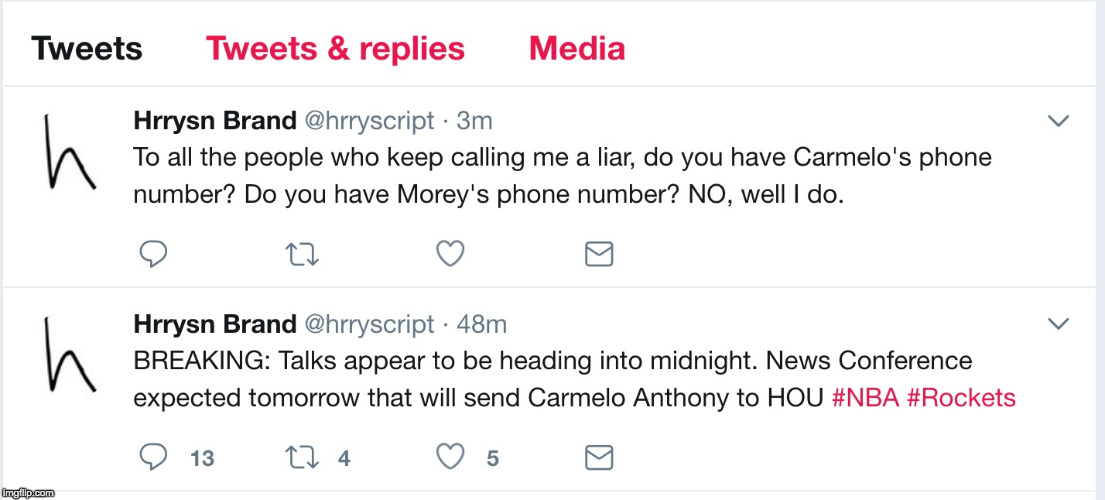Open the dropdown arrow on the 48m tweet
The width and height of the screenshot is (1105, 500).
[1059, 324]
